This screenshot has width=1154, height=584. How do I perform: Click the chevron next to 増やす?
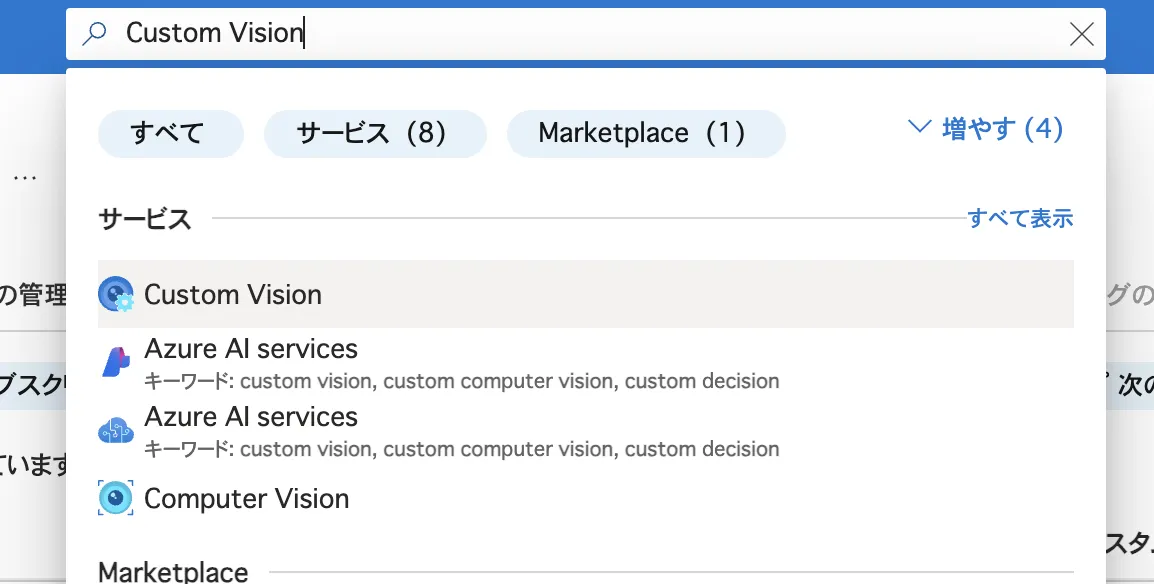919,128
